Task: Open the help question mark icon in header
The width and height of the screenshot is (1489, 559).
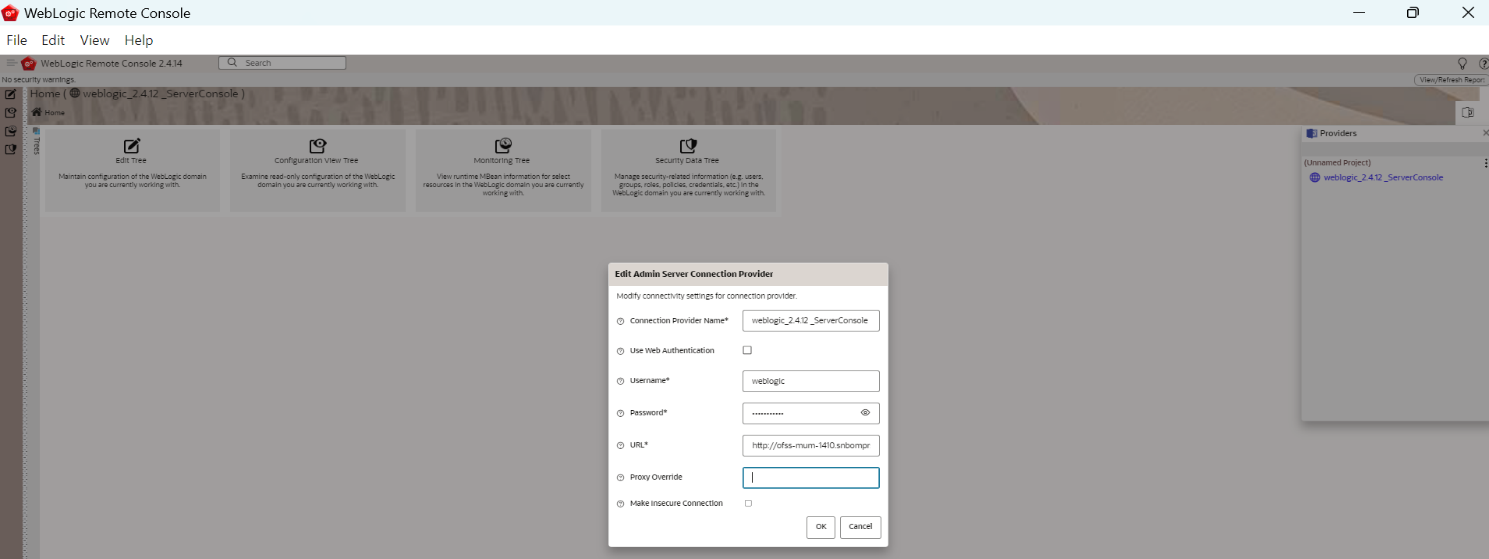Action: pyautogui.click(x=1483, y=63)
